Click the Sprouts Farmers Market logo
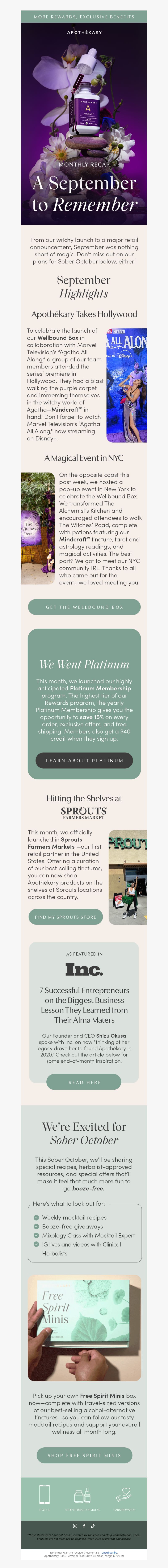The height and width of the screenshot is (1568, 168). 84,813
